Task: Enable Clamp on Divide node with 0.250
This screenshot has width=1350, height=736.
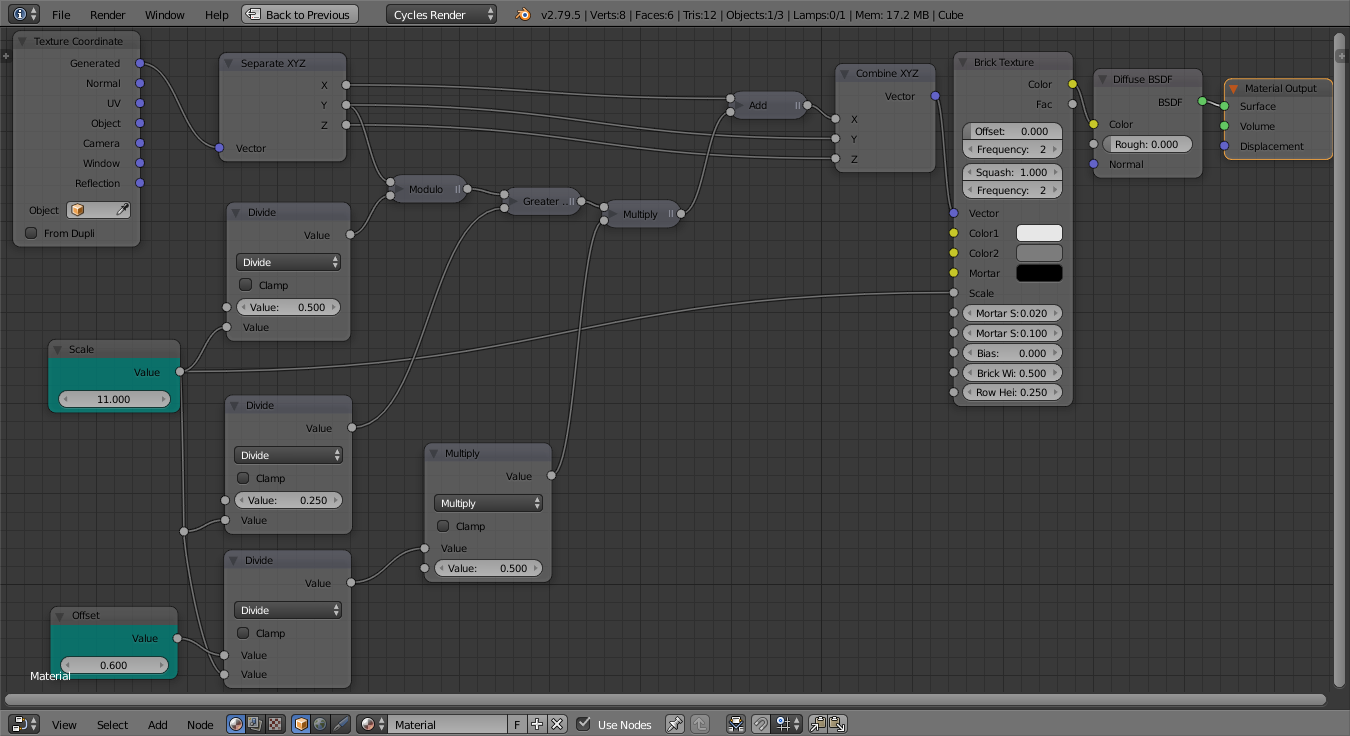Action: tap(243, 478)
